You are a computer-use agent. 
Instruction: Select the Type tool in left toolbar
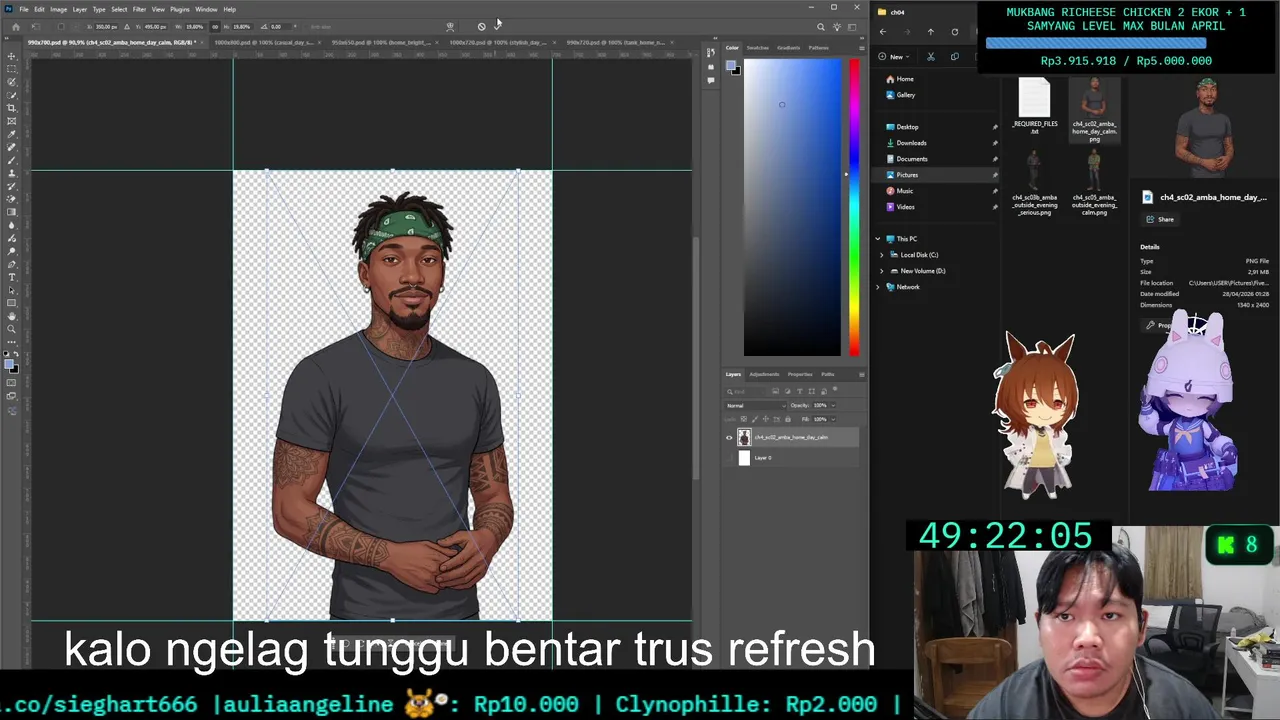coord(12,277)
